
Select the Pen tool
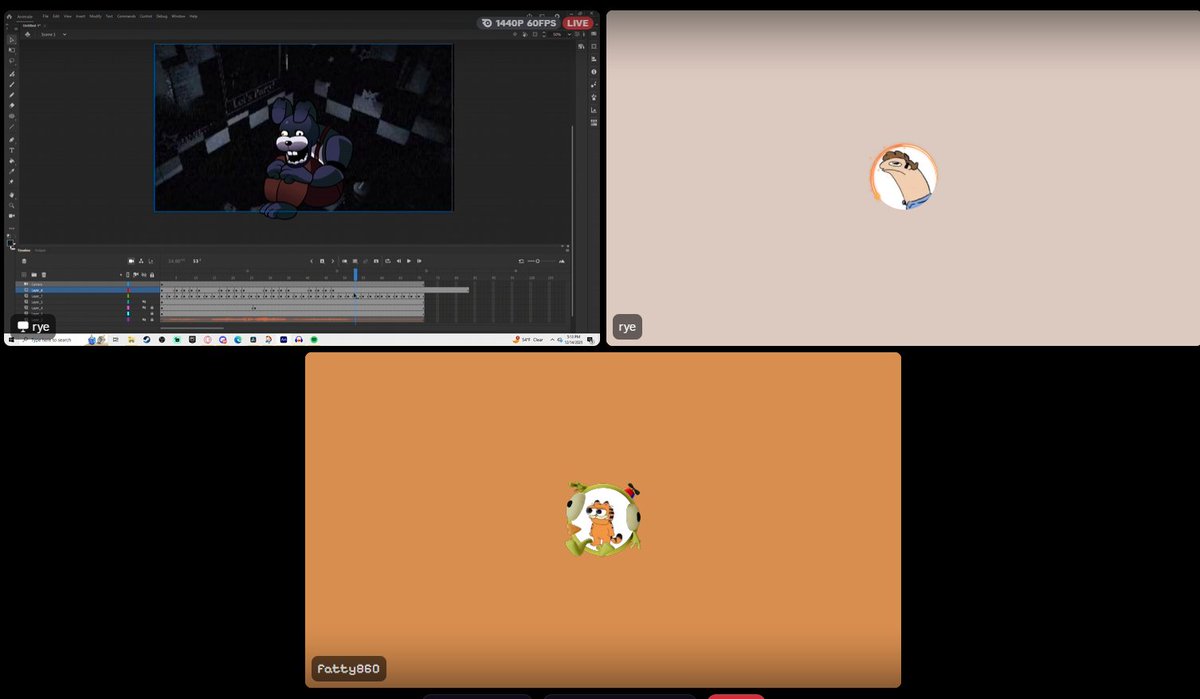coord(12,140)
